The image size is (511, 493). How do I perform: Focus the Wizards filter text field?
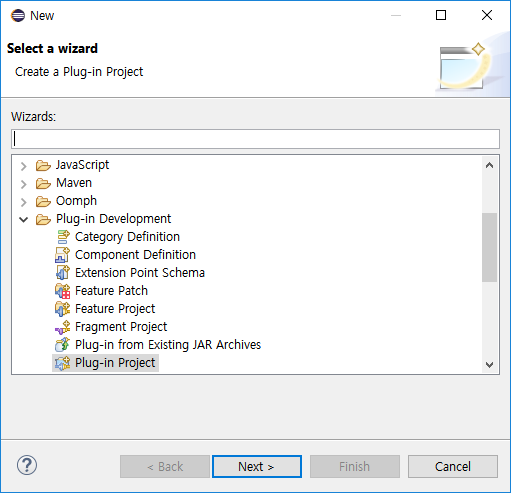[255, 139]
